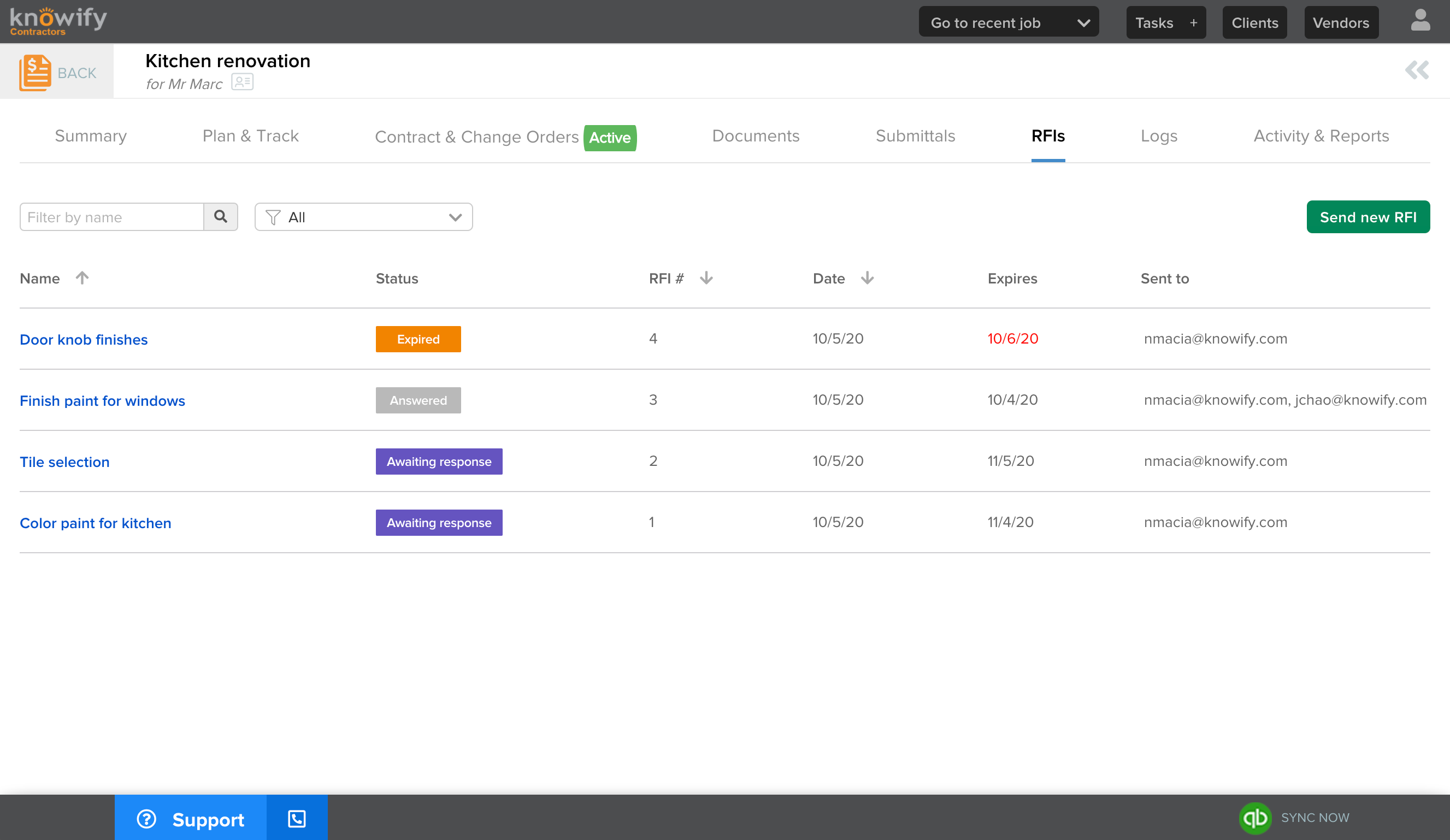Image resolution: width=1450 pixels, height=840 pixels.
Task: Click the phone call support icon
Action: click(x=297, y=818)
